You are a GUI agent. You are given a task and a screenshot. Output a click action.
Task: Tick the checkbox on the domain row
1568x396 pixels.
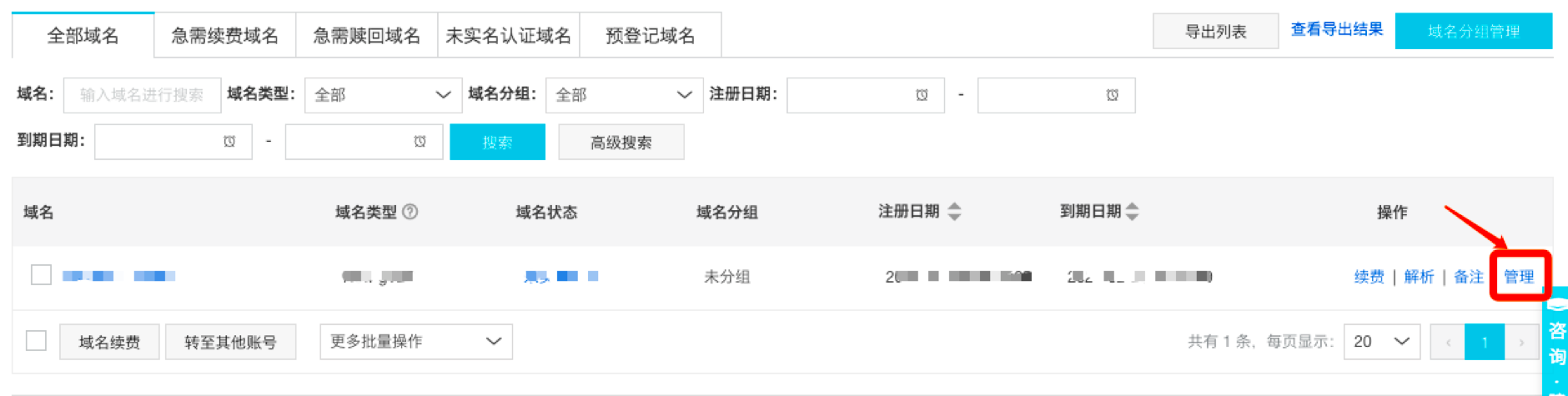click(x=41, y=275)
